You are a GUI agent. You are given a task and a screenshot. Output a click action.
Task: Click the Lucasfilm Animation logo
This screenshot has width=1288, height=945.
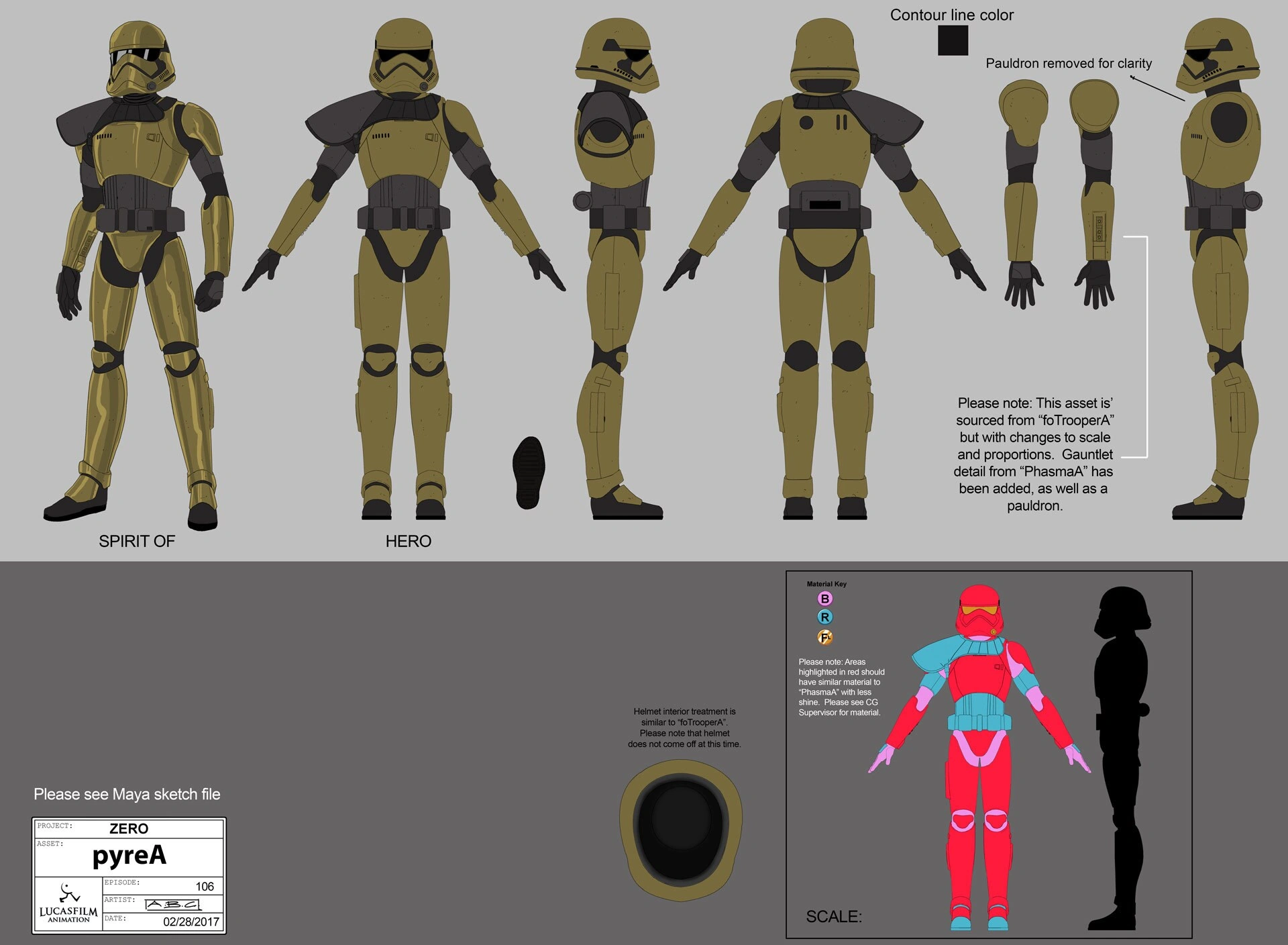point(68,903)
